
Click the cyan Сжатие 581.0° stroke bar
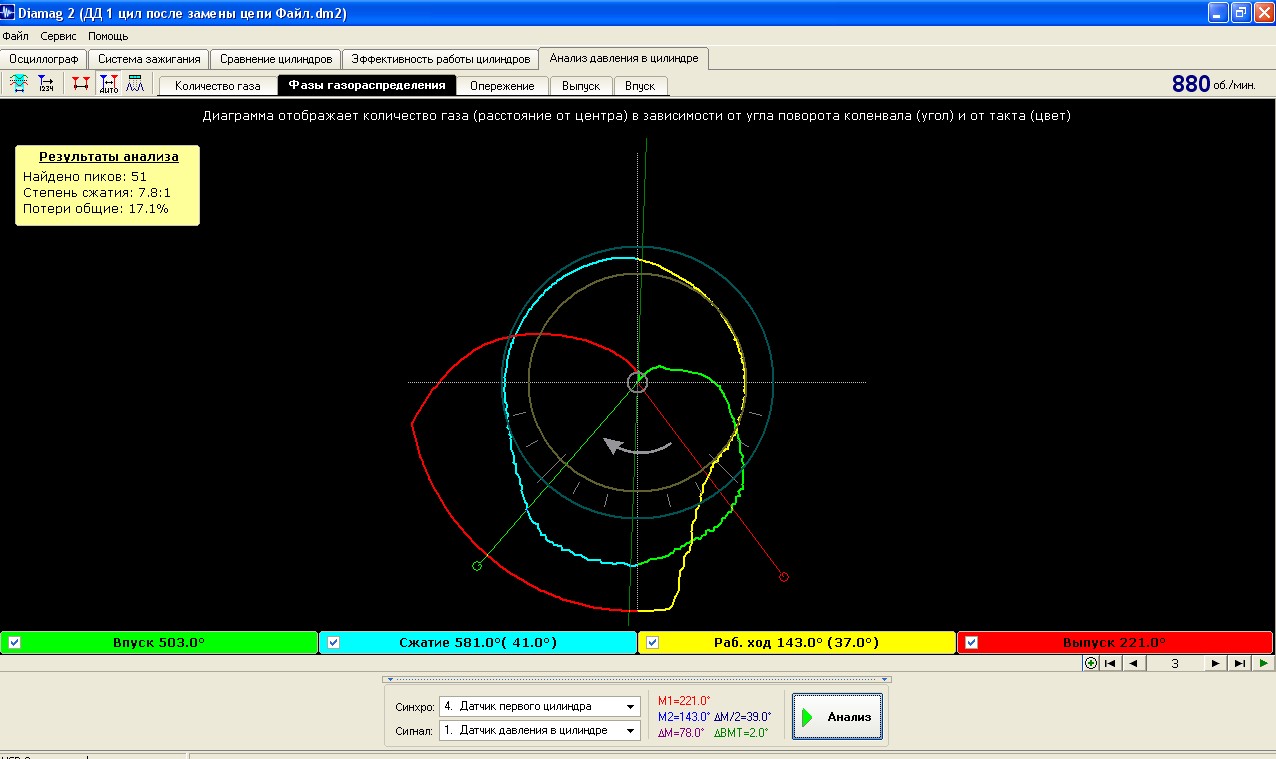[478, 643]
